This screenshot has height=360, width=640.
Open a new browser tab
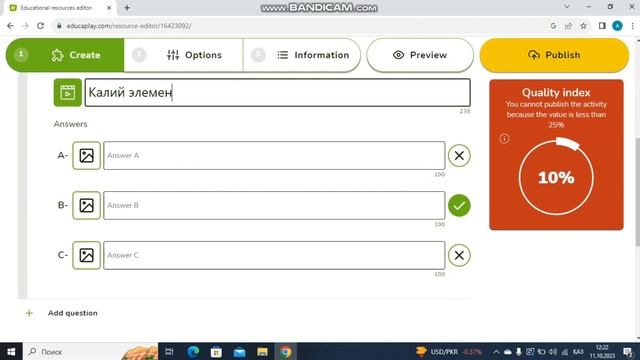tap(127, 8)
